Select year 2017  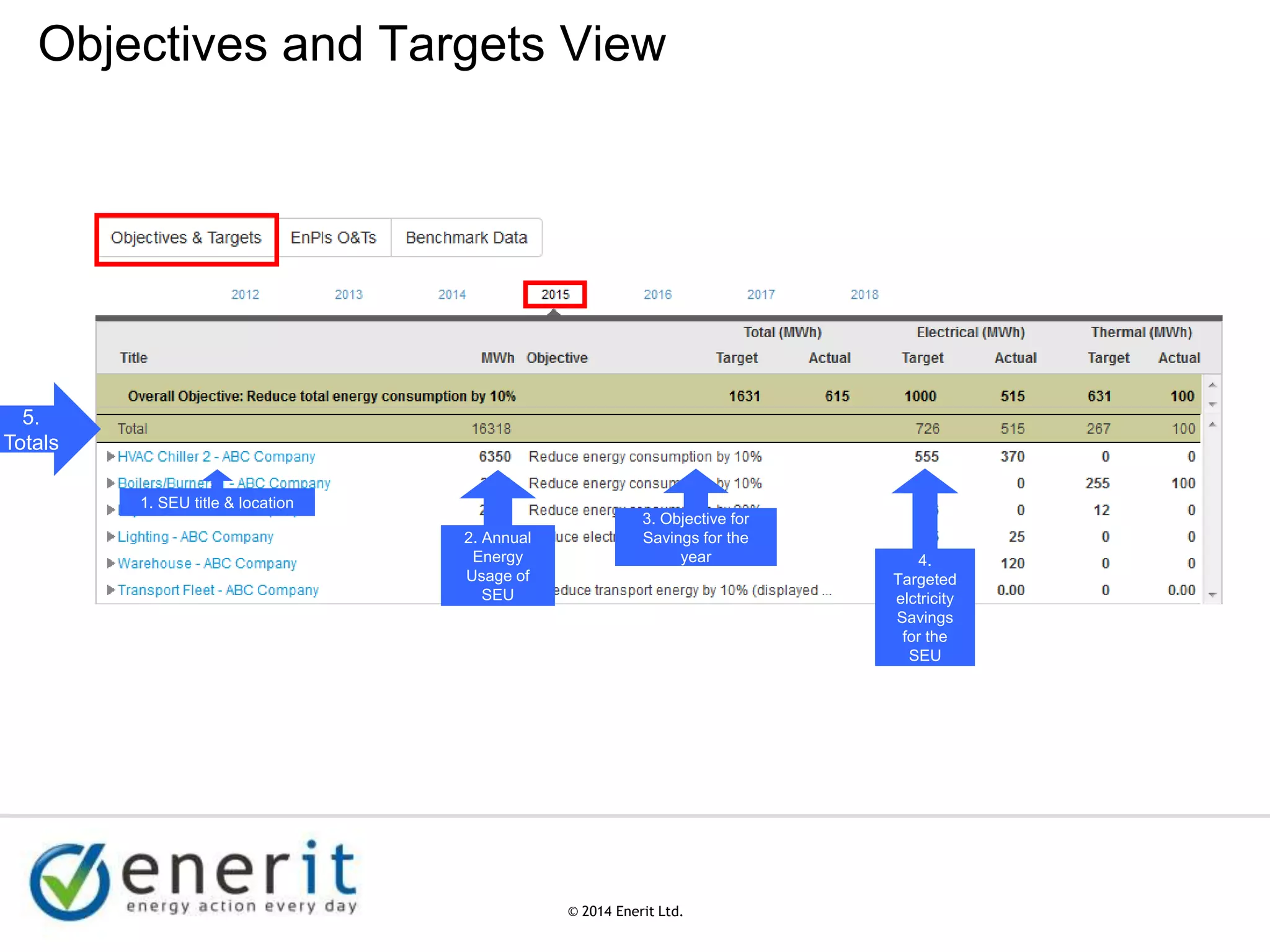(761, 294)
